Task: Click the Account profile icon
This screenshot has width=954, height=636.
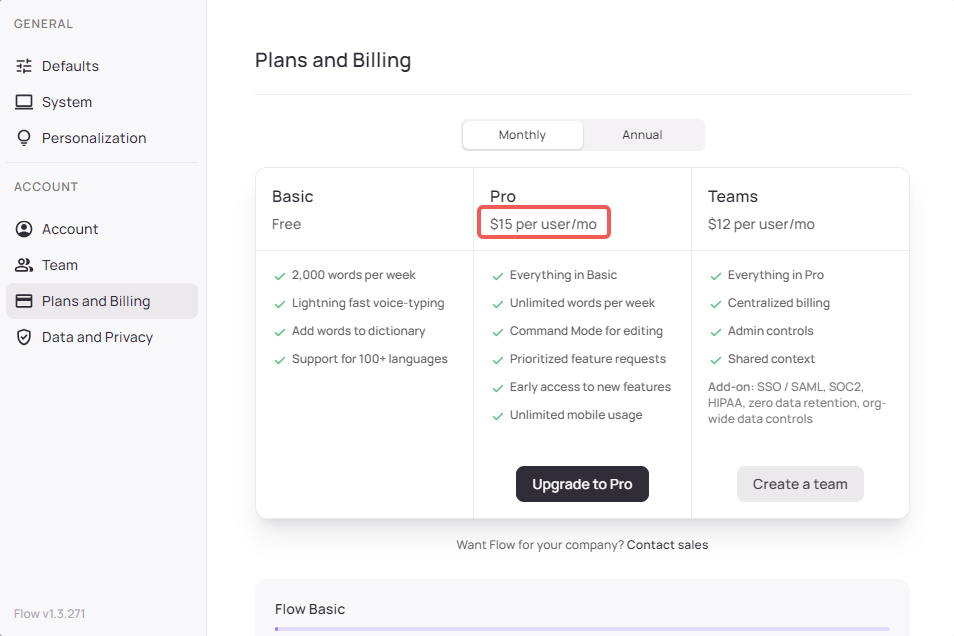Action: coord(24,229)
